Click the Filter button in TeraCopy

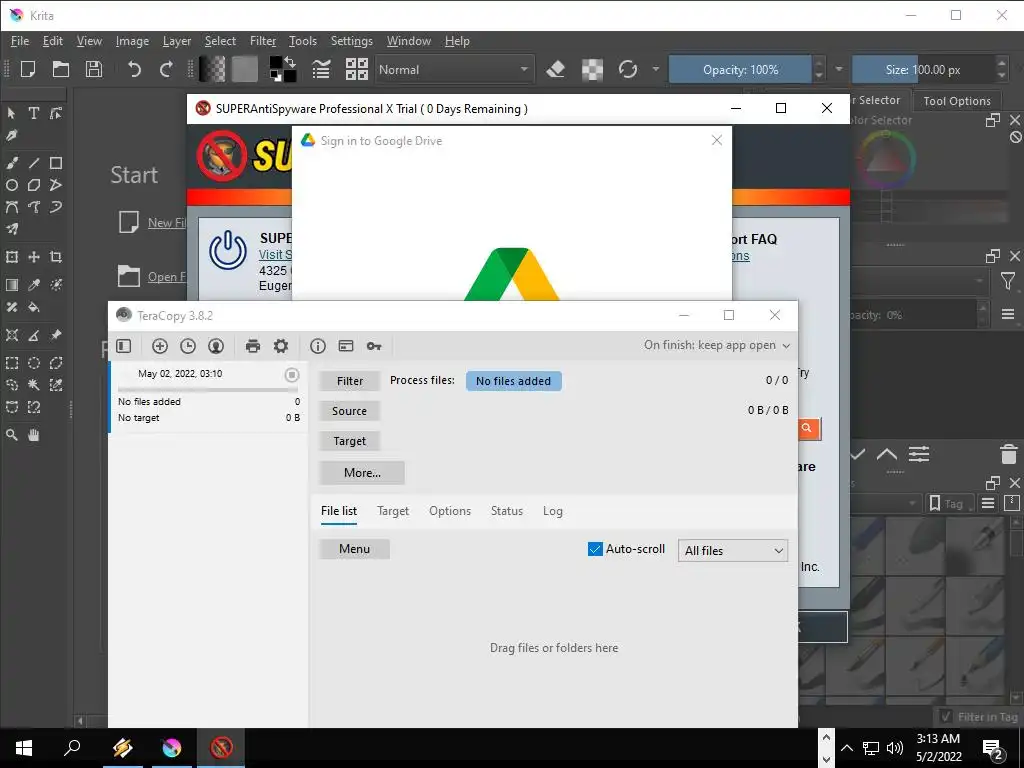click(x=349, y=381)
